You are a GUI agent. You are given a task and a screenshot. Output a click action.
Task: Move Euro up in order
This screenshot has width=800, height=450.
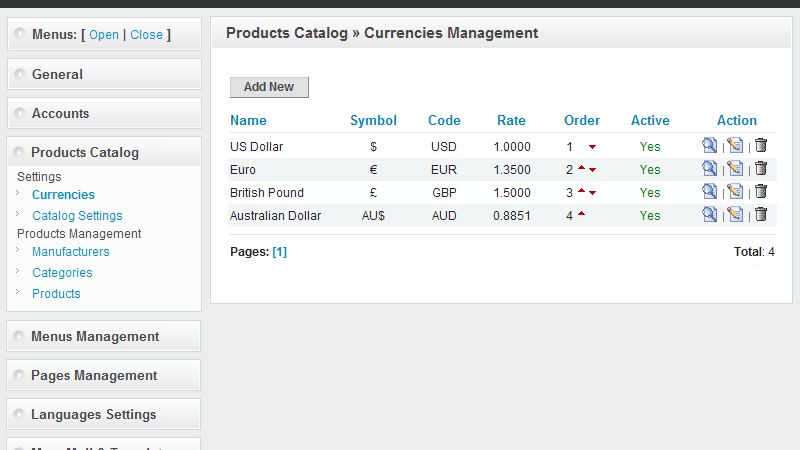point(581,168)
